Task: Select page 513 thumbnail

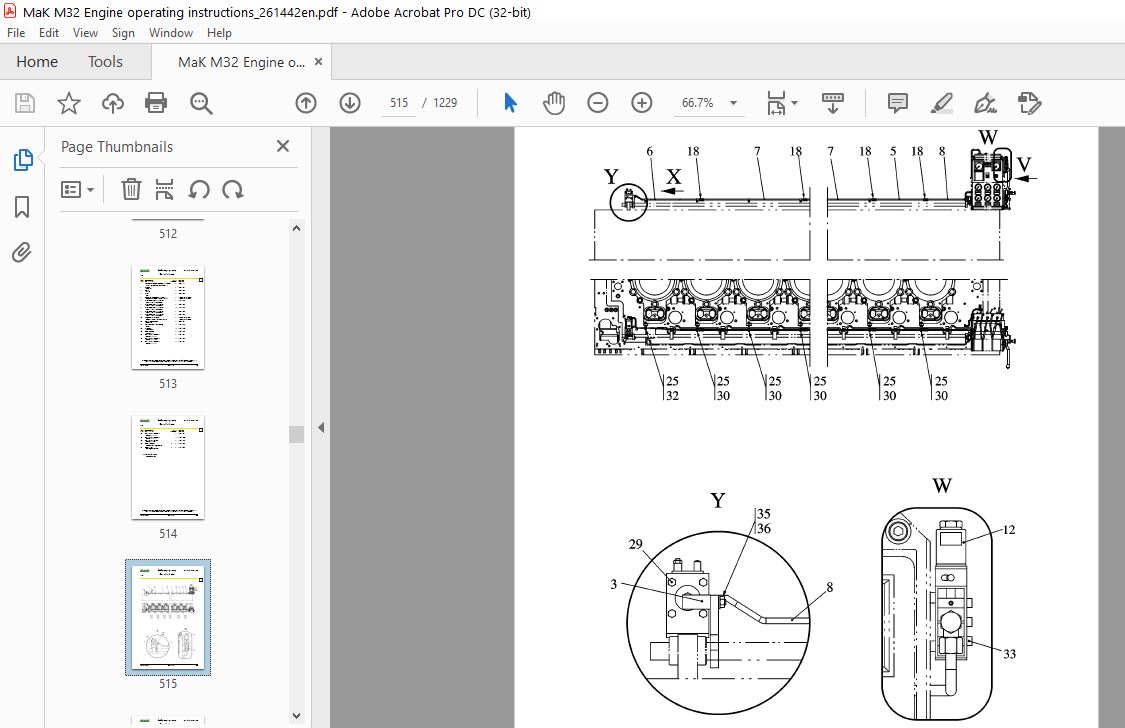Action: (168, 318)
